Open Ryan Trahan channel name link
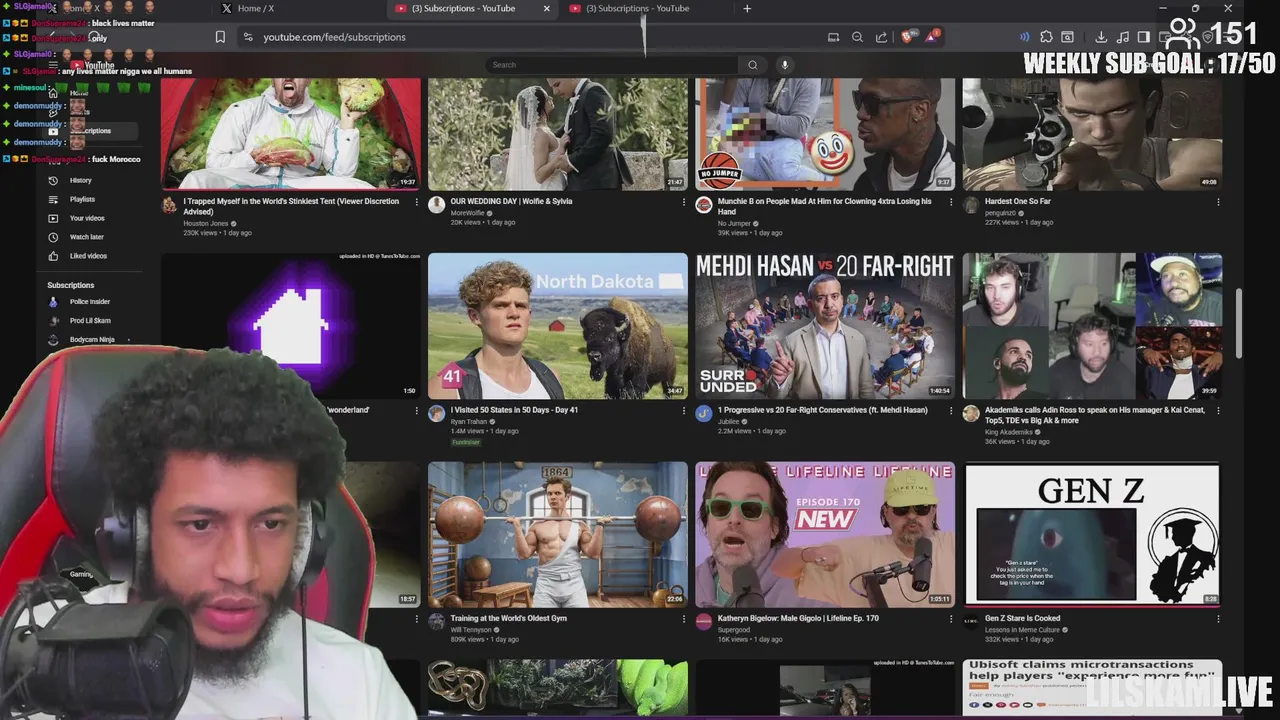This screenshot has width=1280, height=720. click(x=469, y=422)
